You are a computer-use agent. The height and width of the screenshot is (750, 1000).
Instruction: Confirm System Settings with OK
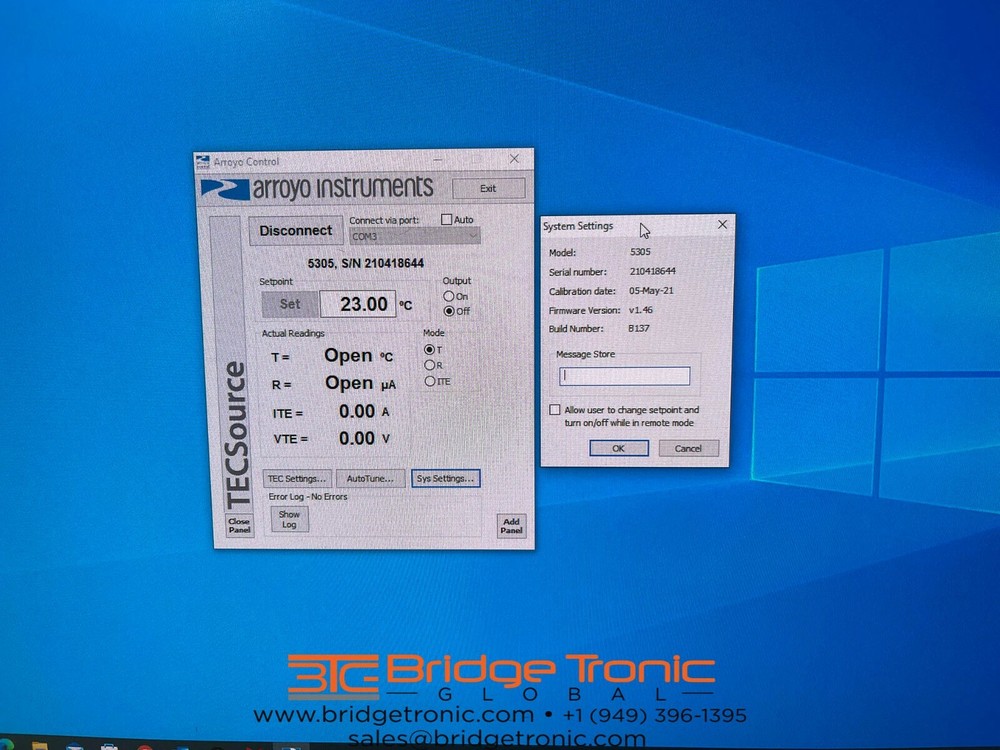coord(619,448)
